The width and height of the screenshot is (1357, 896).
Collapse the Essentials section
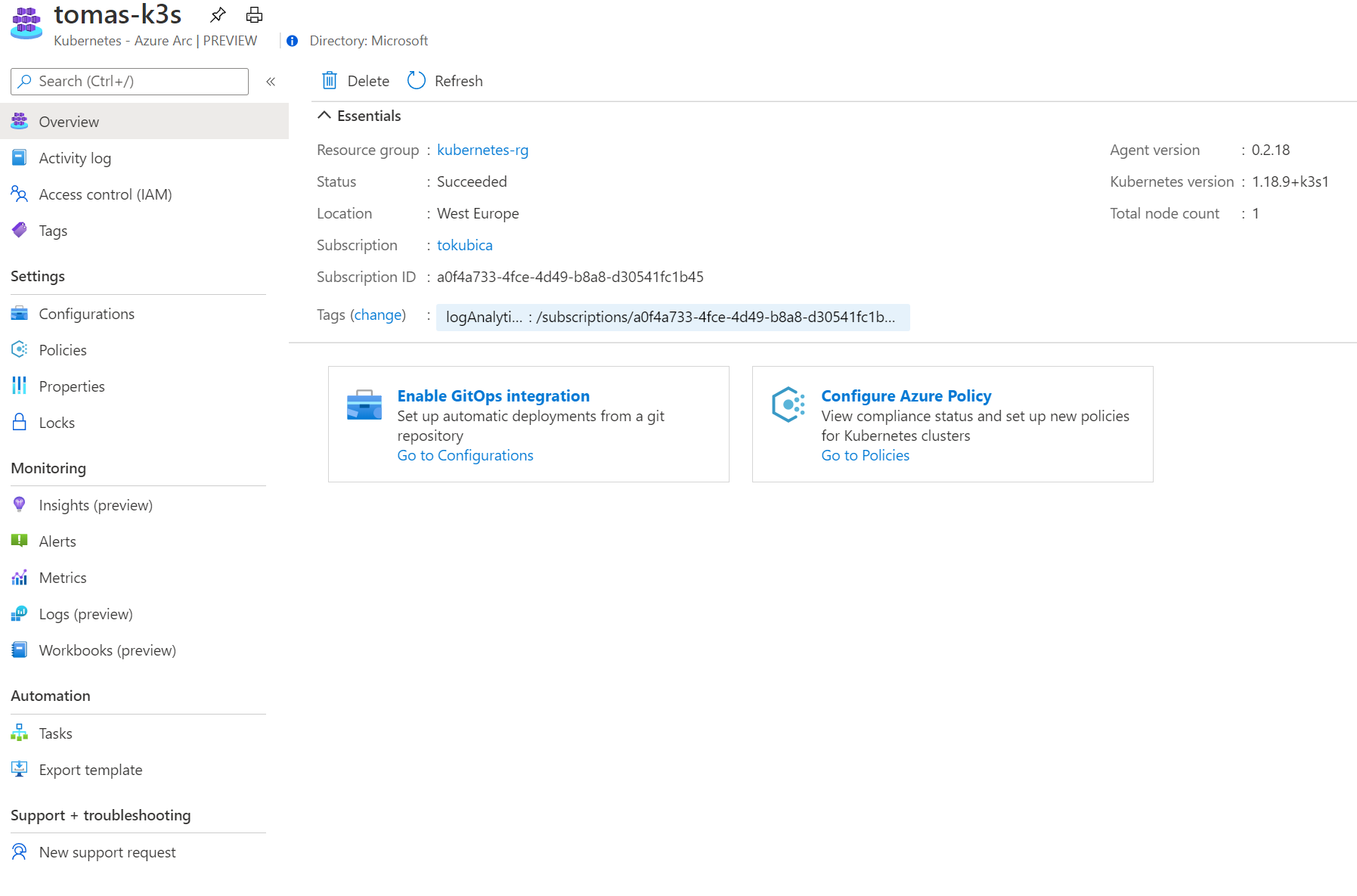click(x=324, y=116)
